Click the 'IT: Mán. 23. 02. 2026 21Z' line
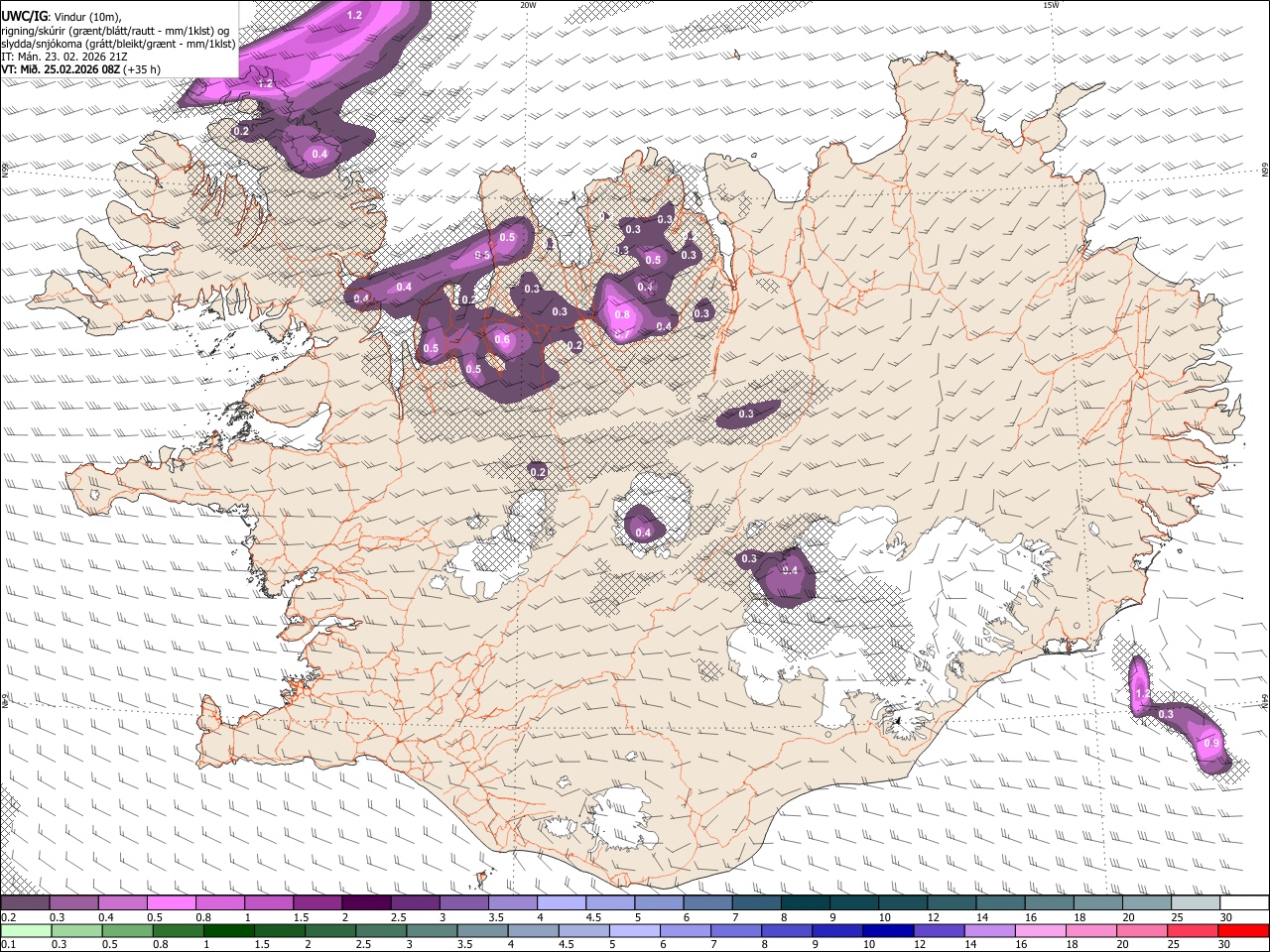 [65, 57]
